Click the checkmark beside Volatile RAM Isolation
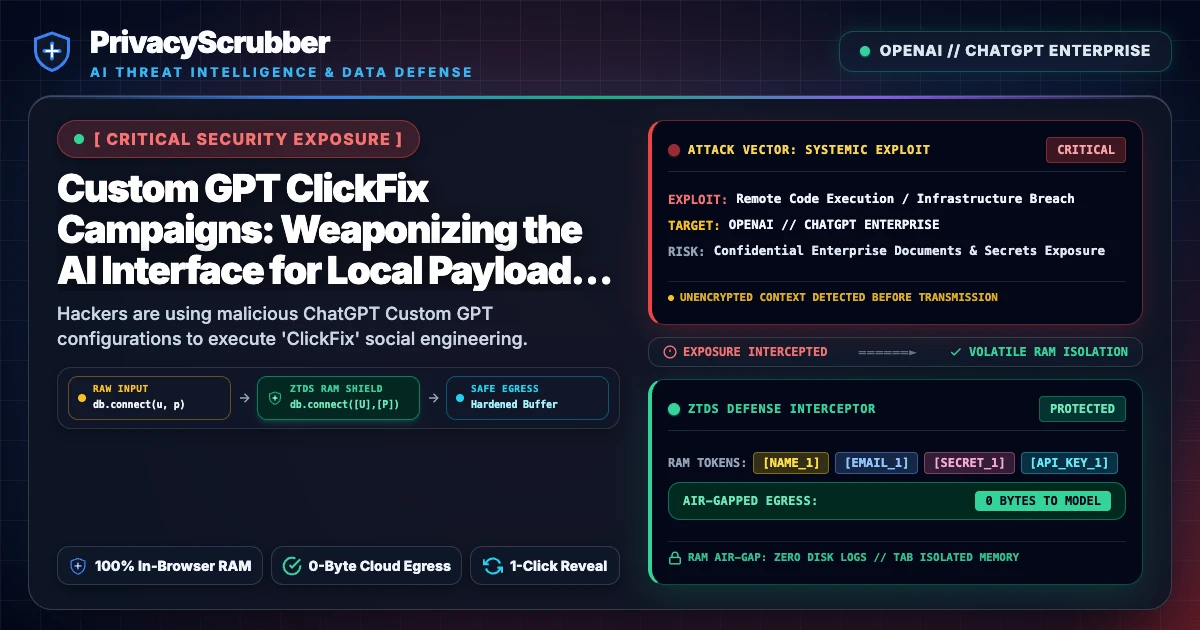 point(956,352)
